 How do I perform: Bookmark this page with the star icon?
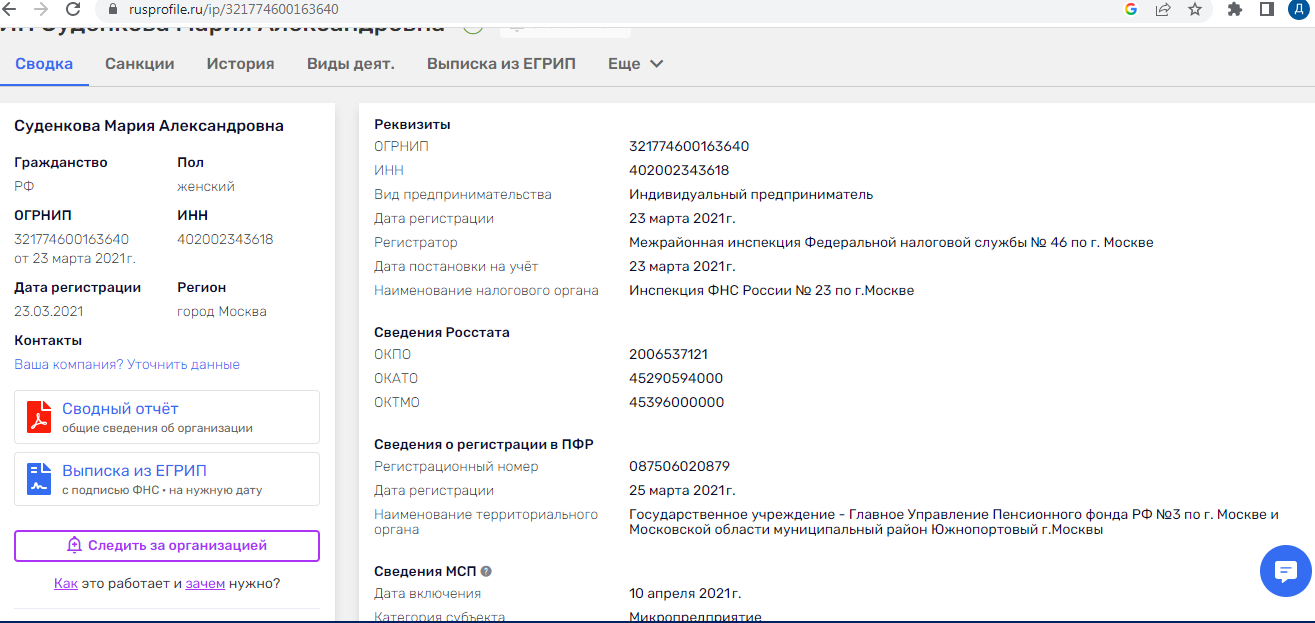click(1194, 9)
